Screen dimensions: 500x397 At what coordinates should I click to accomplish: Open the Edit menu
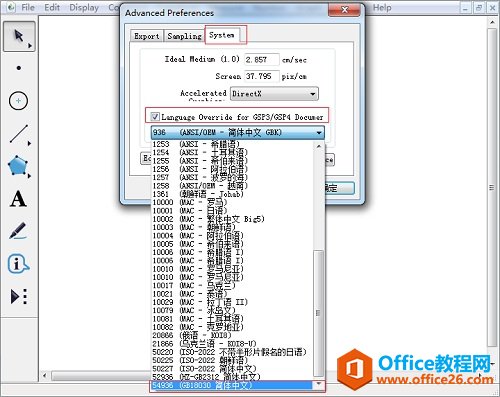click(52, 7)
